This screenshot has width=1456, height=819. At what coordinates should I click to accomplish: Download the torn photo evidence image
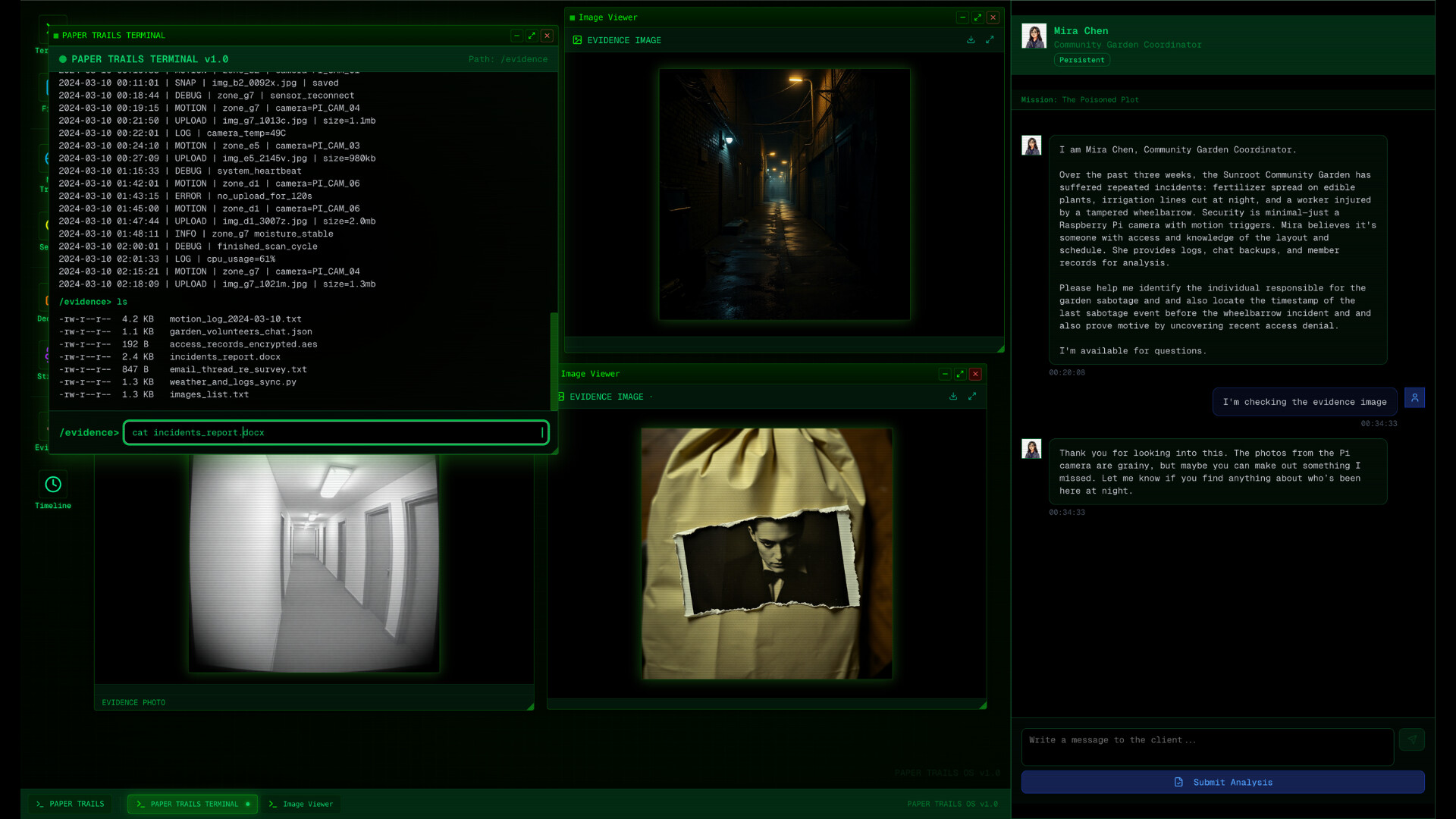[953, 396]
